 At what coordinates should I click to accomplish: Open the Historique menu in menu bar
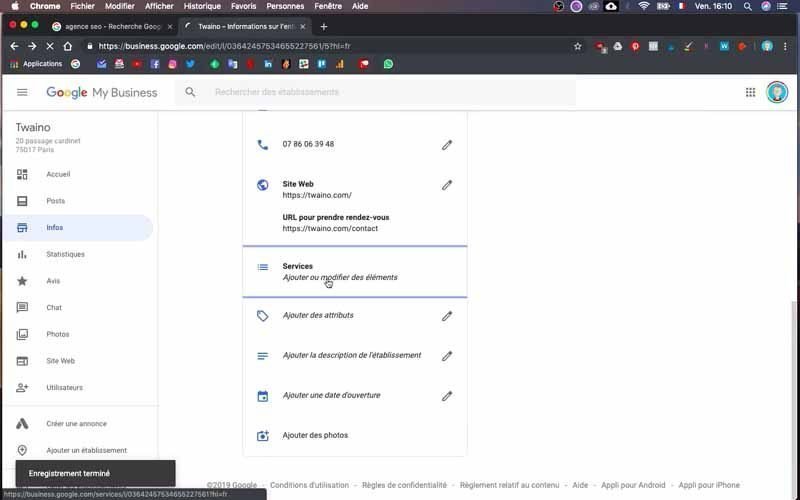coord(202,6)
